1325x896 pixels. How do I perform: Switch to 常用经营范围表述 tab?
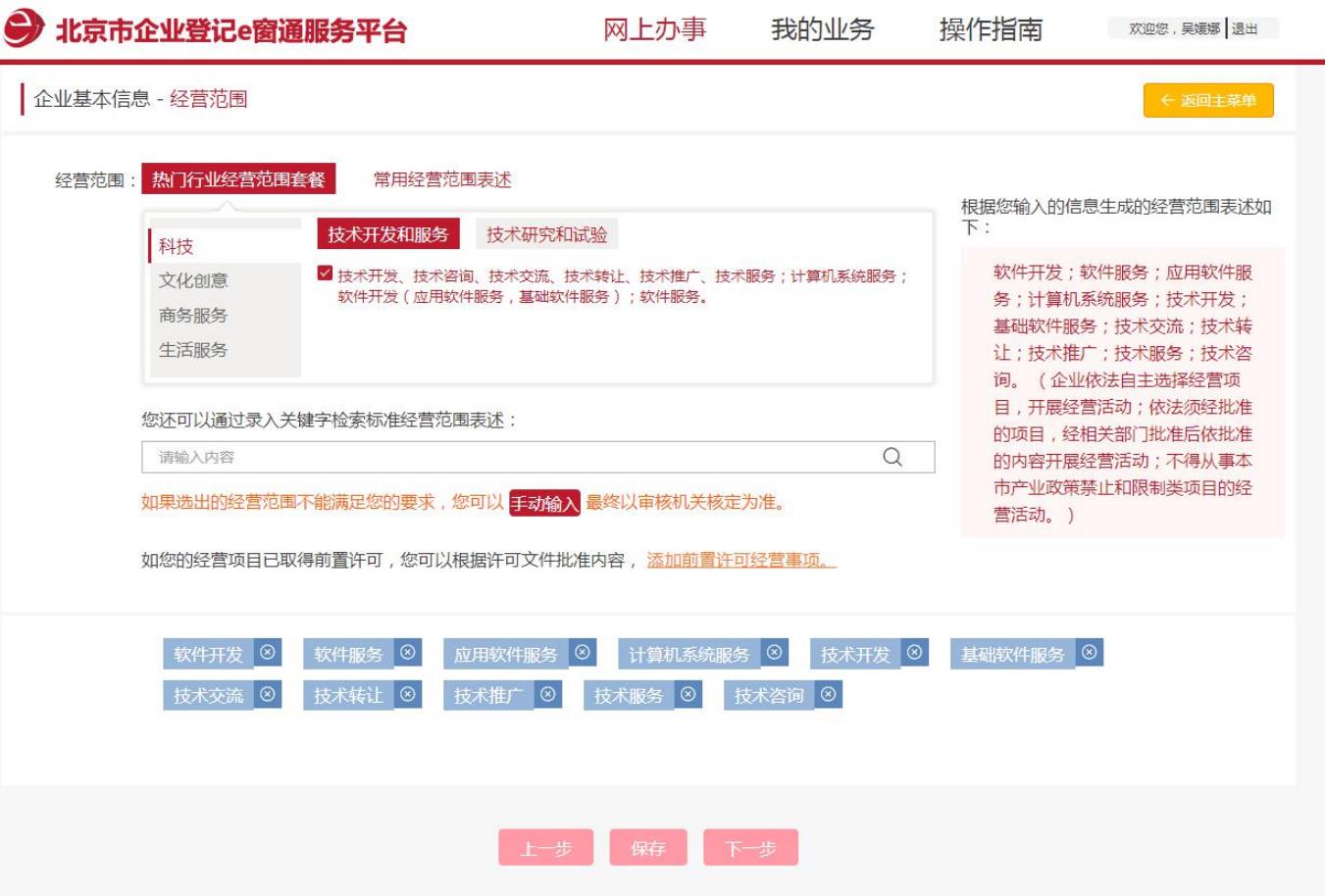click(442, 179)
